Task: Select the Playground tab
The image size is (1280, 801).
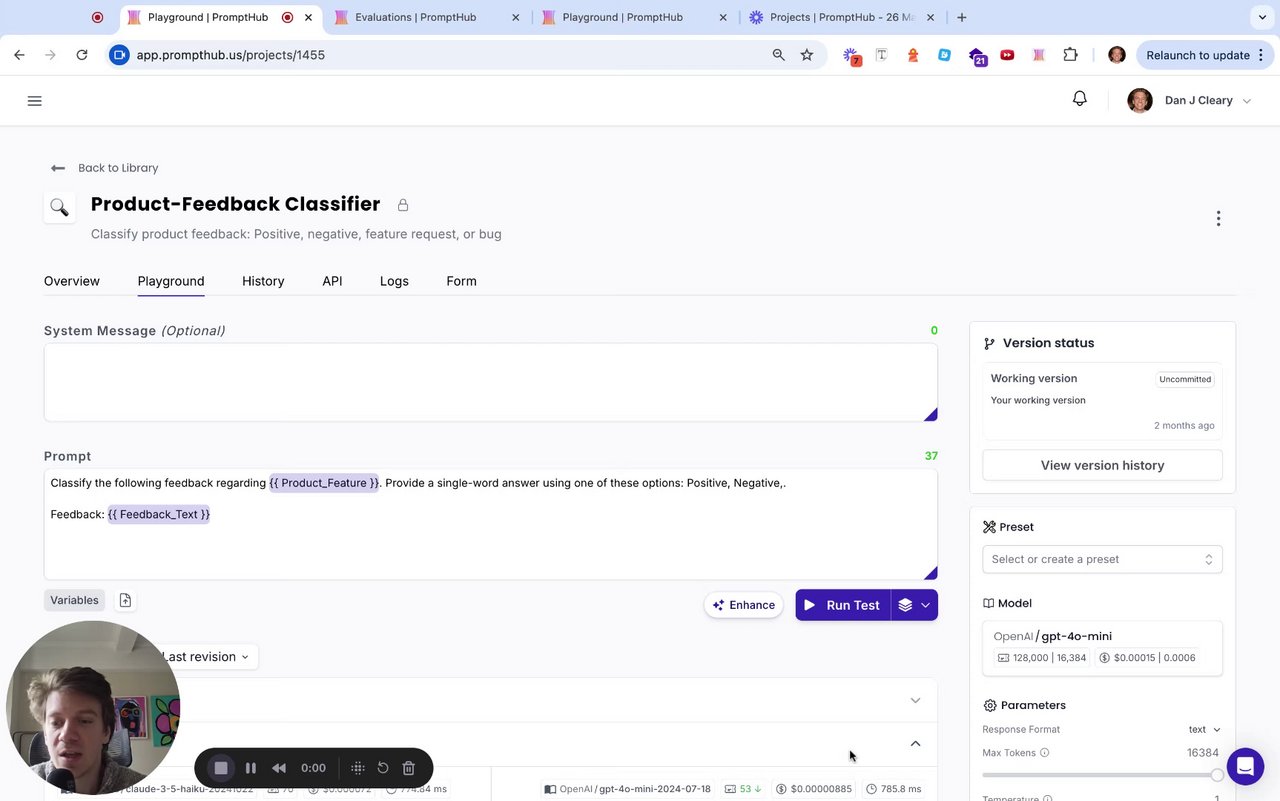Action: coord(171,281)
